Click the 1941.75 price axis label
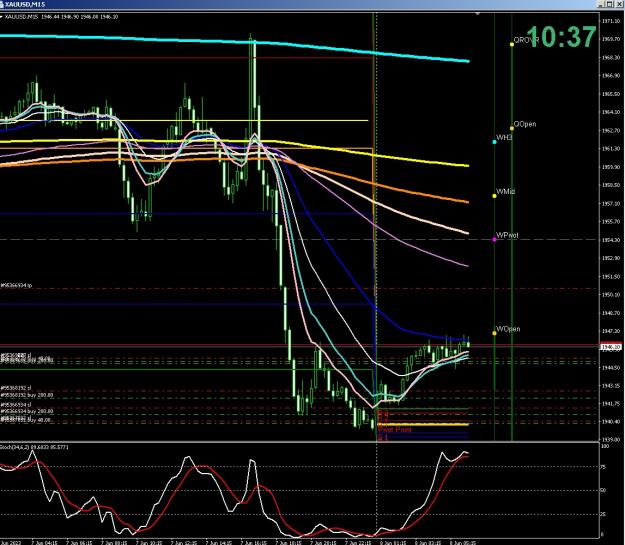This screenshot has width=625, height=545. click(610, 403)
